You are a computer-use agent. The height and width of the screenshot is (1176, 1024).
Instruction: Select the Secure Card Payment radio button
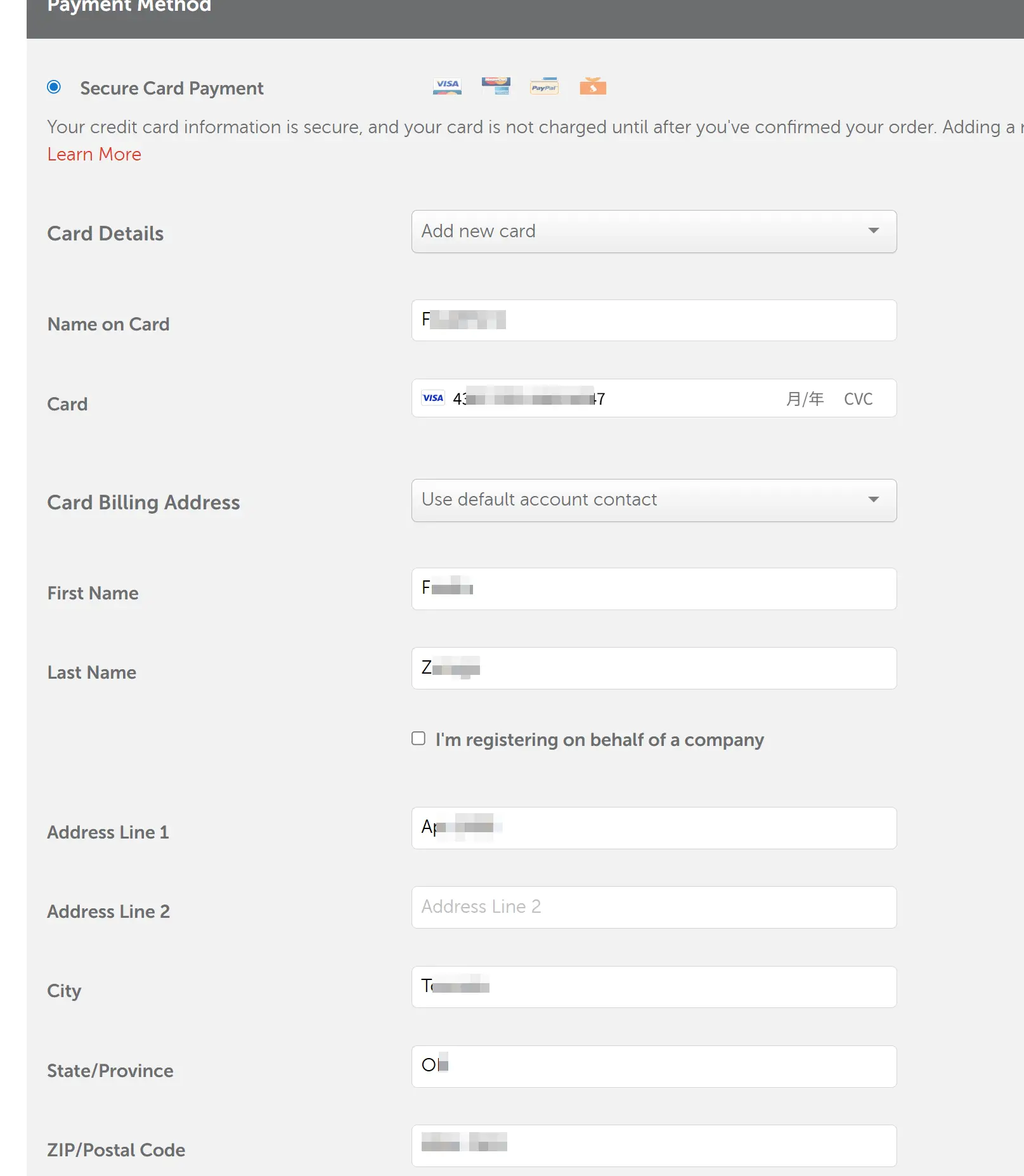coord(54,87)
